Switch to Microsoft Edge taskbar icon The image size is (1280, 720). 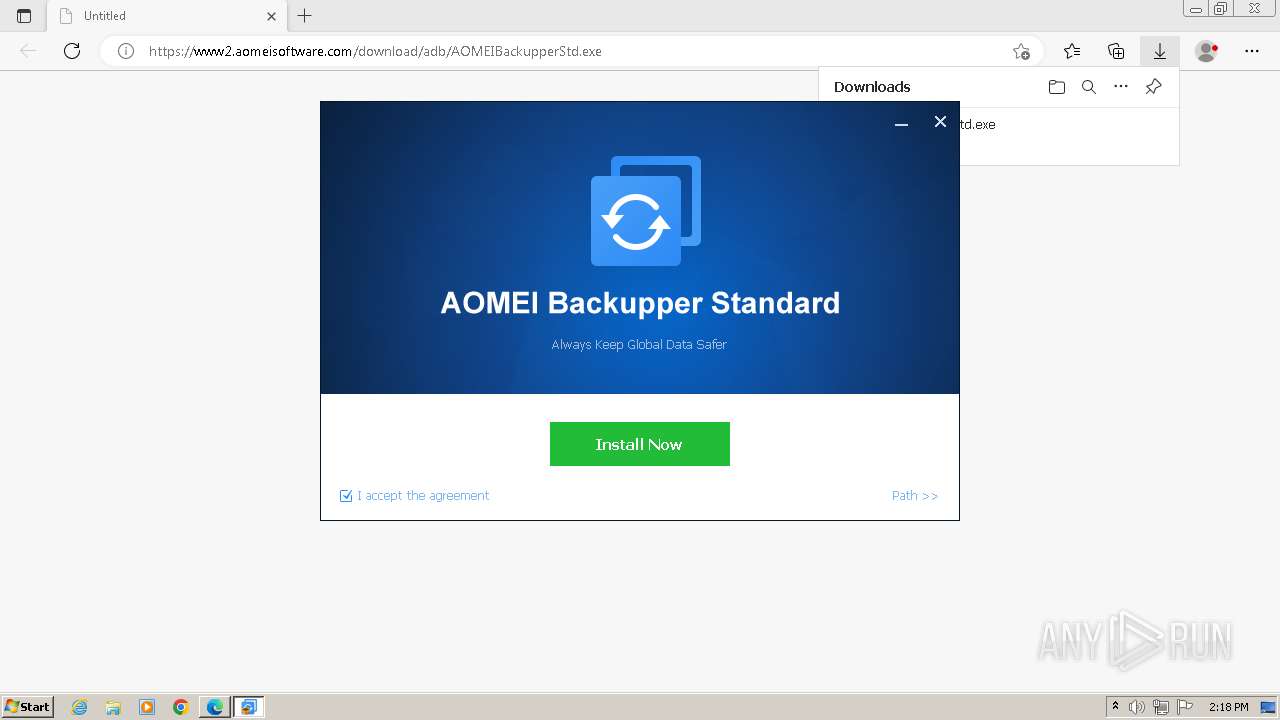(215, 707)
